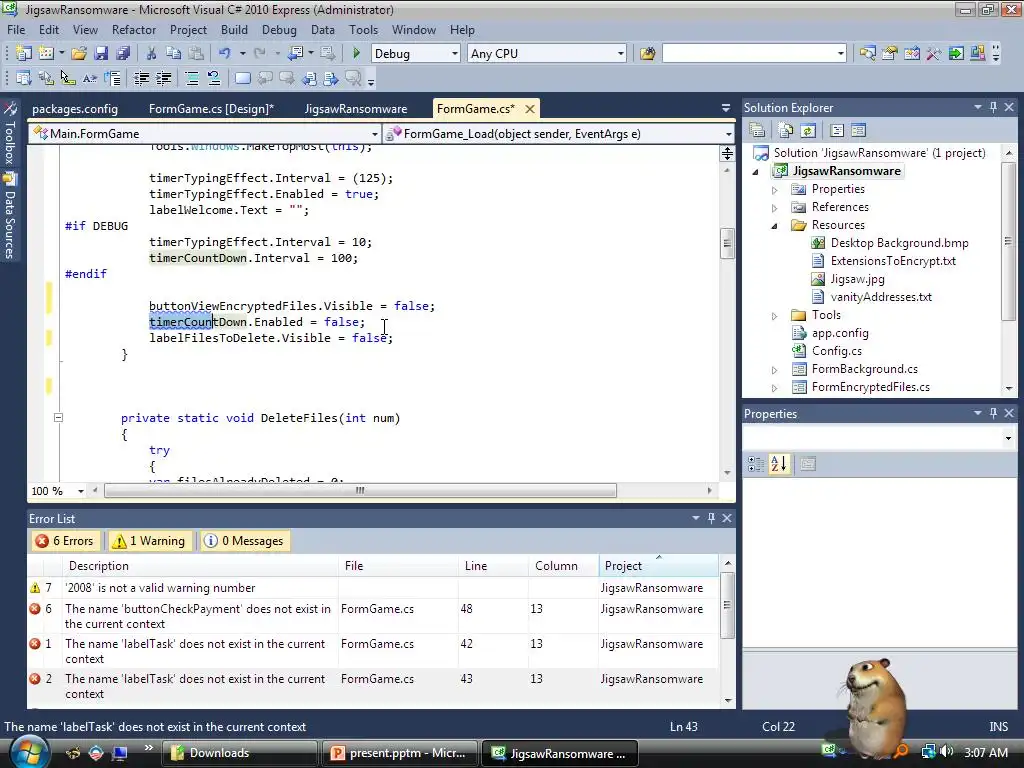Viewport: 1024px width, 768px height.
Task: Toggle the 0 Messages filter
Action: (244, 541)
